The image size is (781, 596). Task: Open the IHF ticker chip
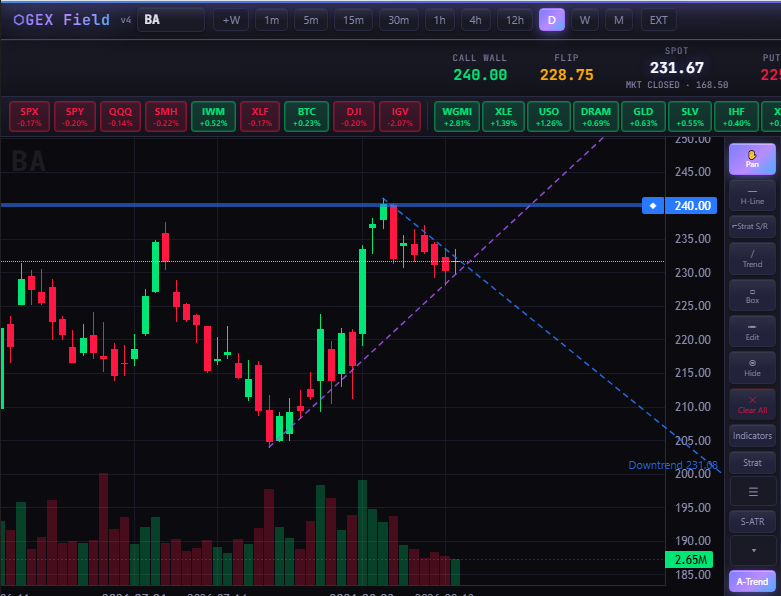click(736, 117)
